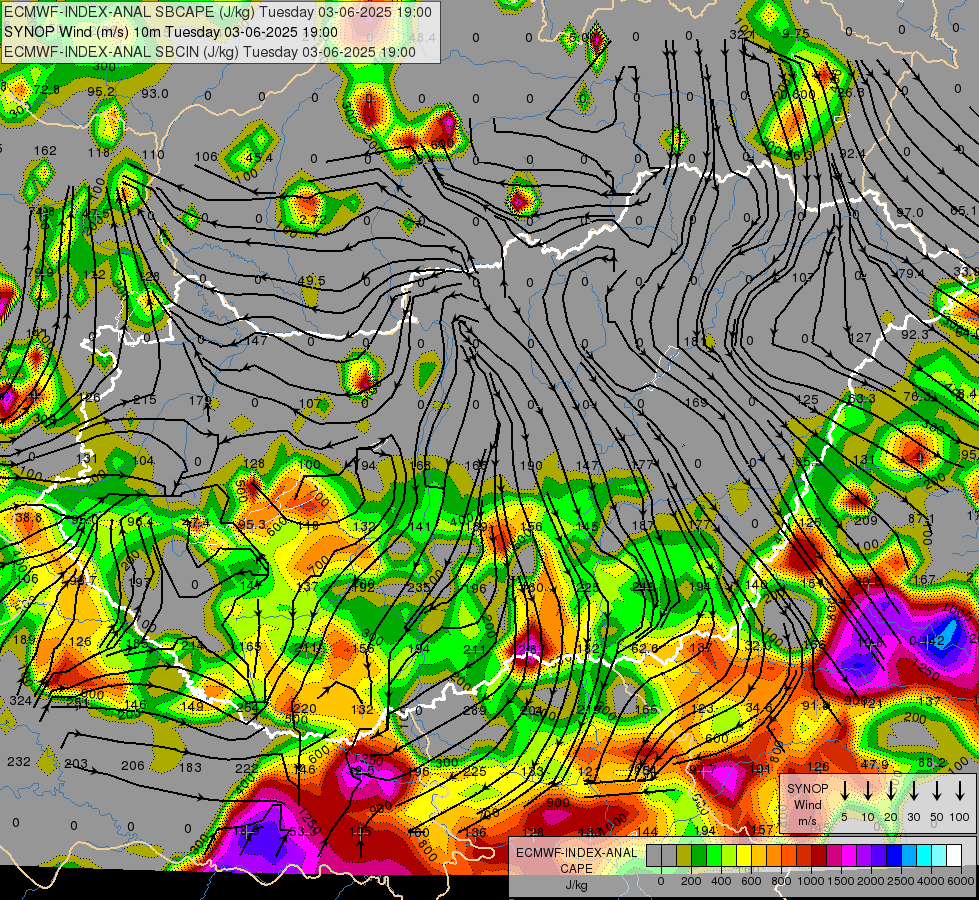Click the 4000 tick label in CAPE legend
Viewport: 979px width, 900px height.
point(932,881)
